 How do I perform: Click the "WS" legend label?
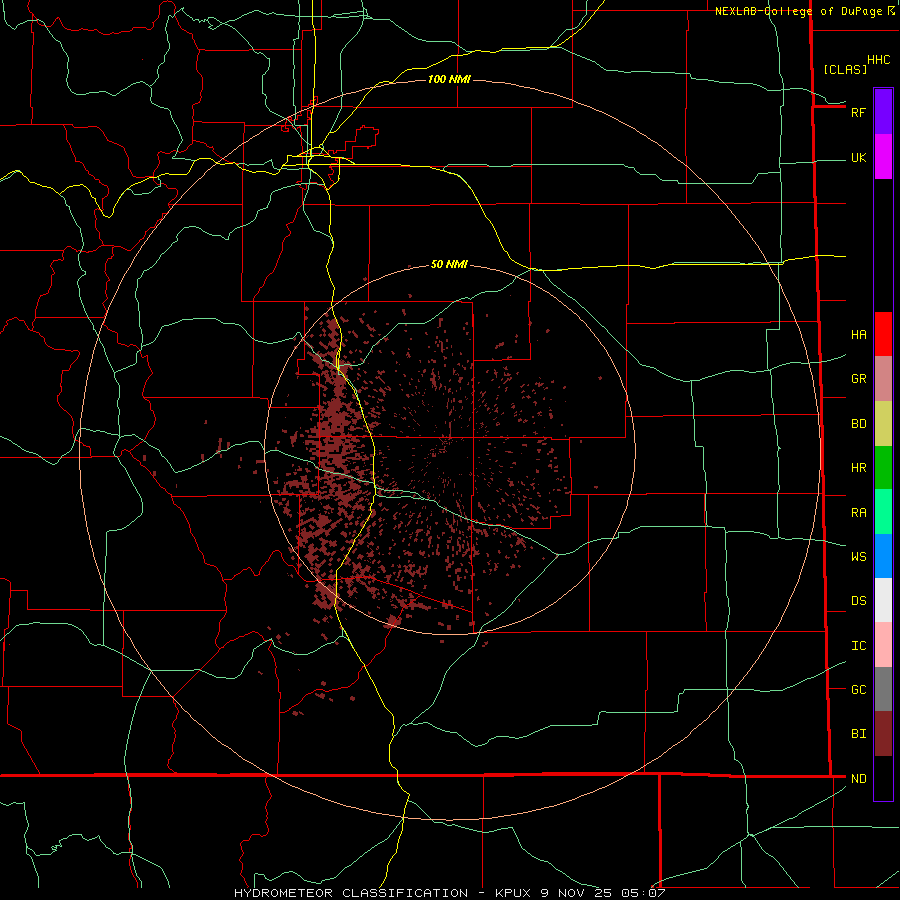pyautogui.click(x=858, y=556)
